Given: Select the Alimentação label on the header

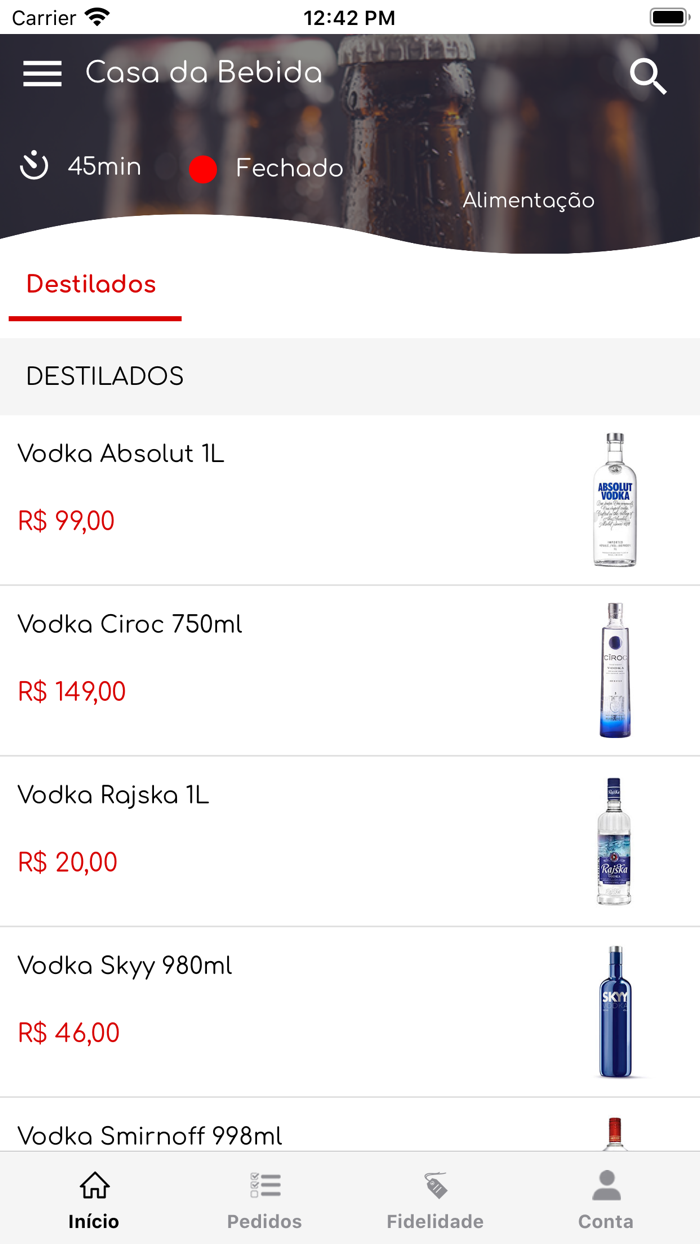Looking at the screenshot, I should (528, 200).
